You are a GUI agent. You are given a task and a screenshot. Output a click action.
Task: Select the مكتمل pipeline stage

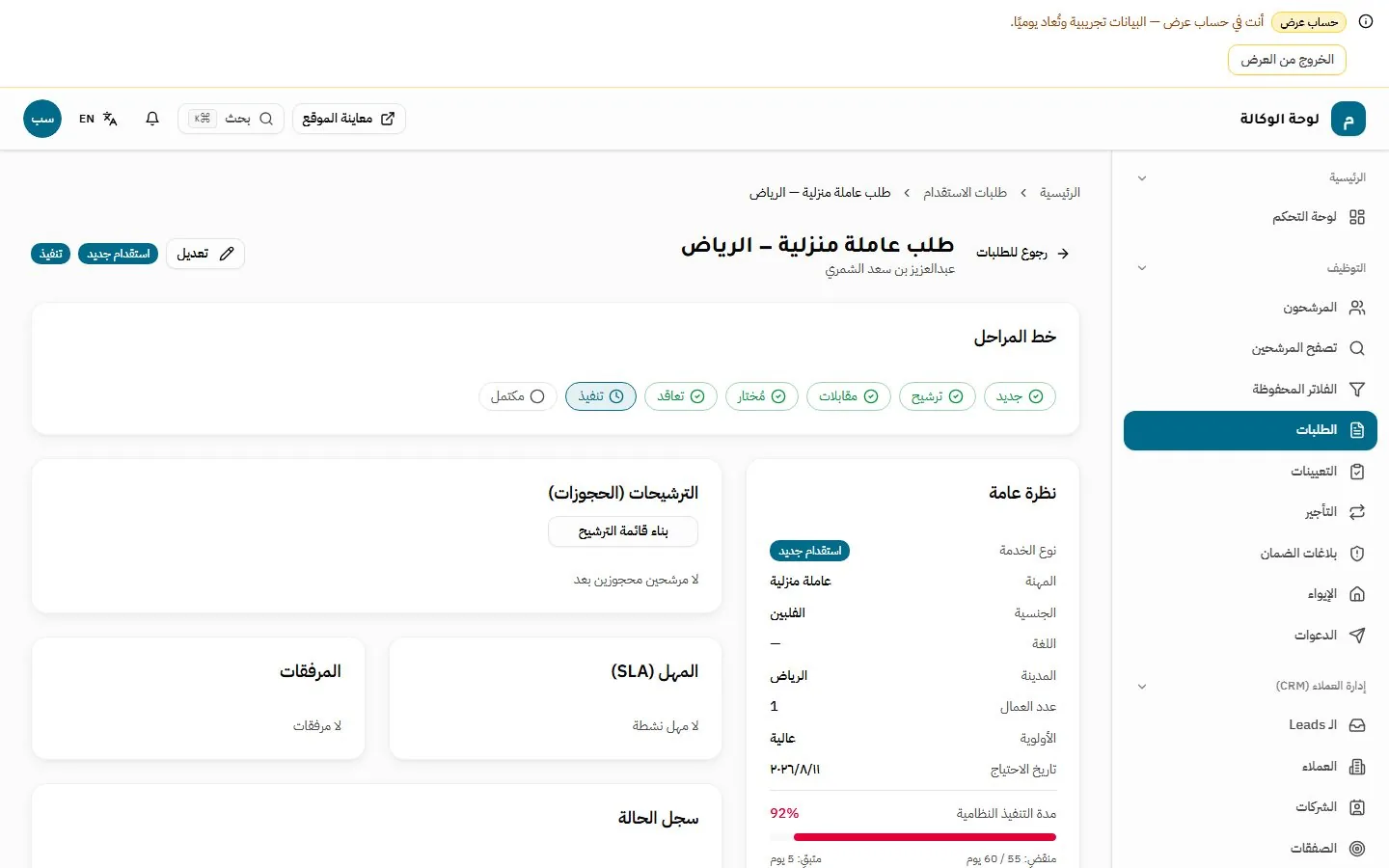tap(518, 396)
